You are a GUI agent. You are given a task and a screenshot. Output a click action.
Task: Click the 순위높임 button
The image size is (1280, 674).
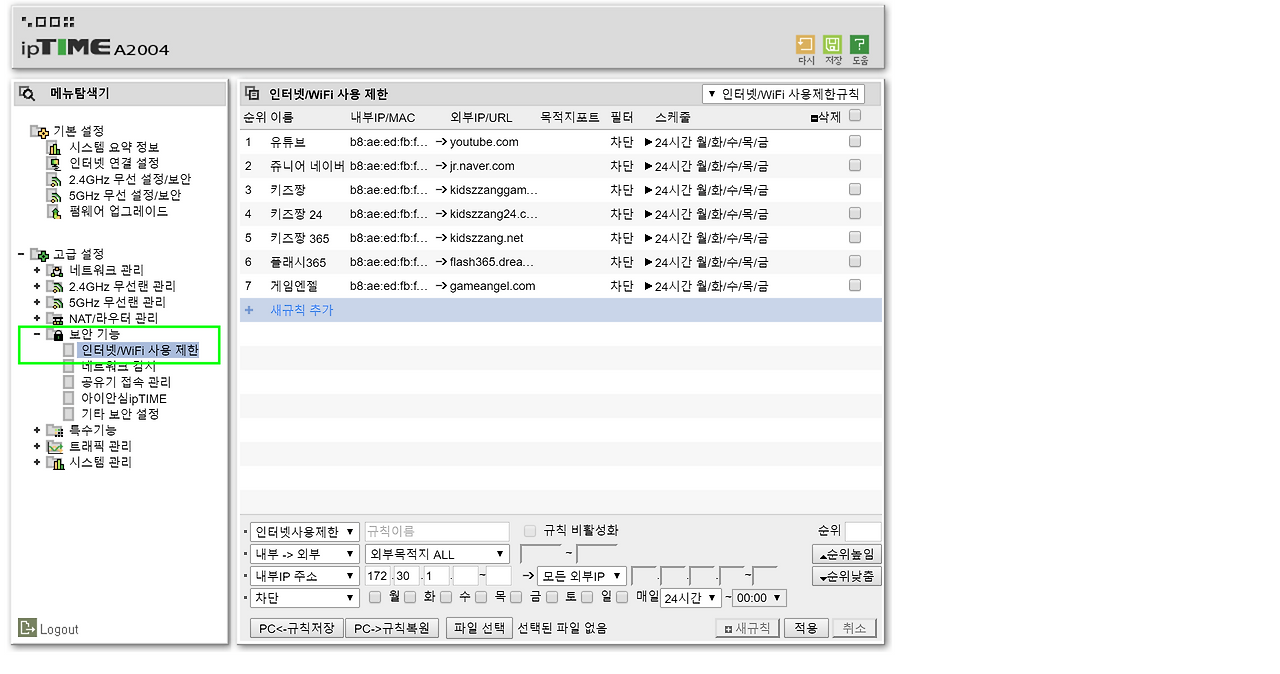[847, 554]
